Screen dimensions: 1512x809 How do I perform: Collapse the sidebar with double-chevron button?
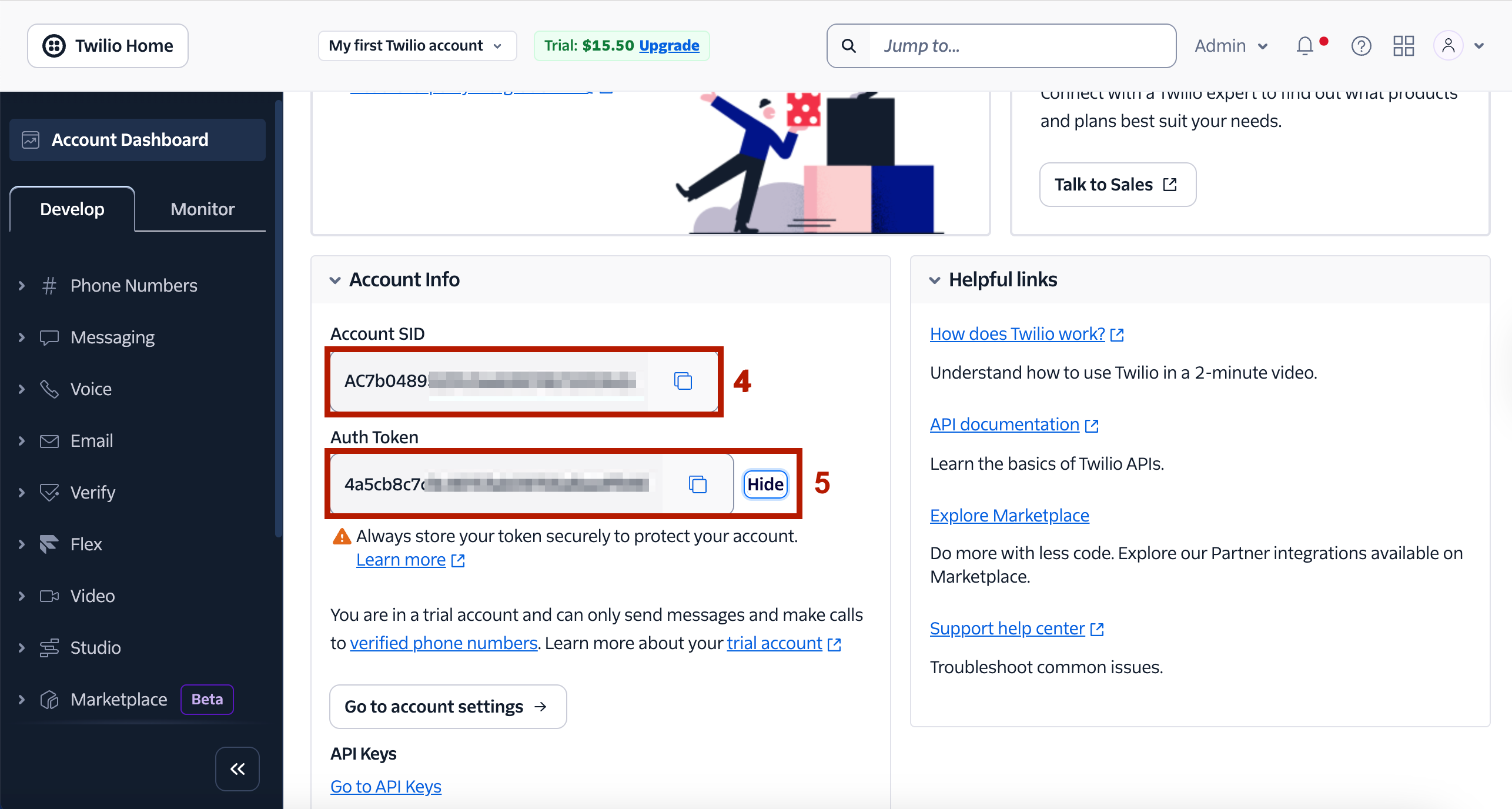[237, 769]
